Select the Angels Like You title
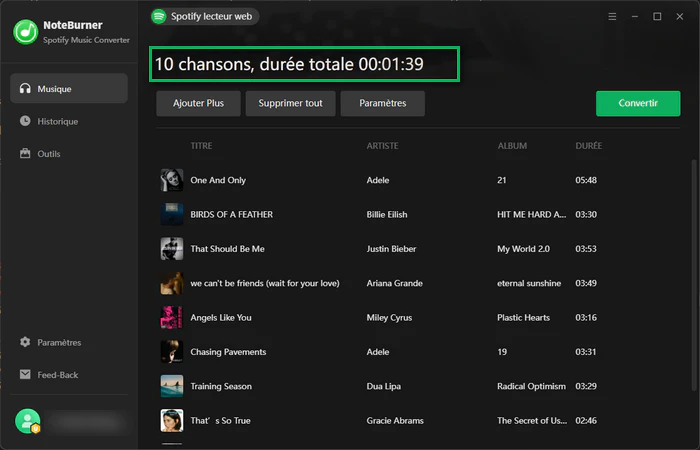 pos(221,317)
